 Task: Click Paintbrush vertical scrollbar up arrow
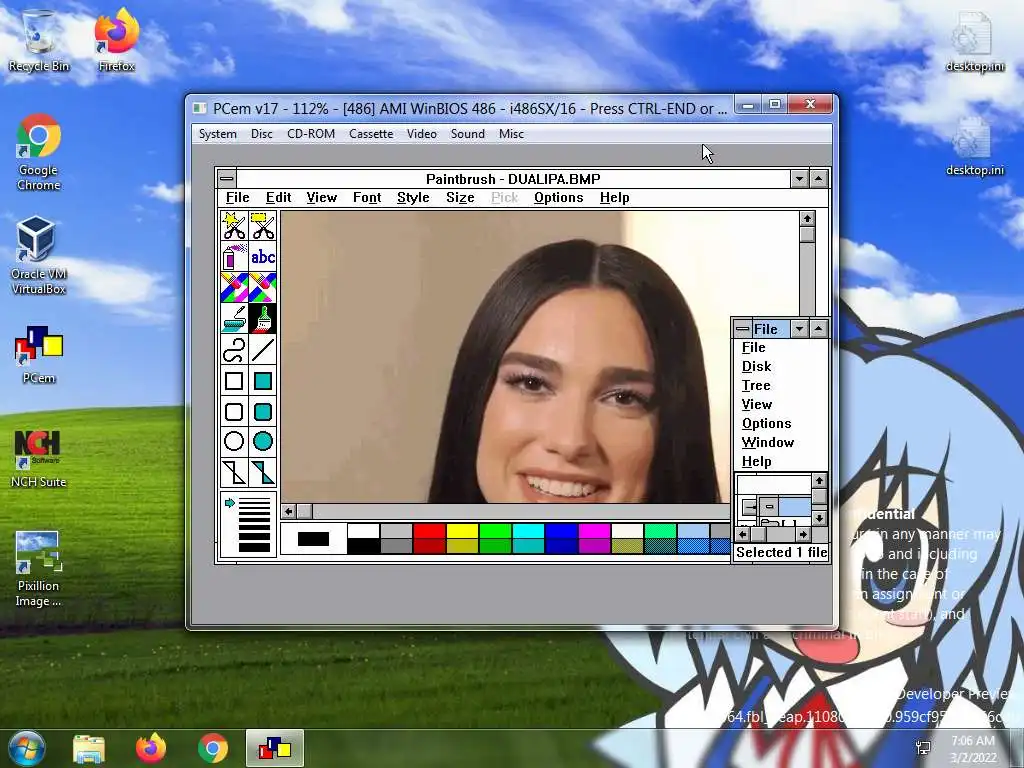tap(807, 219)
